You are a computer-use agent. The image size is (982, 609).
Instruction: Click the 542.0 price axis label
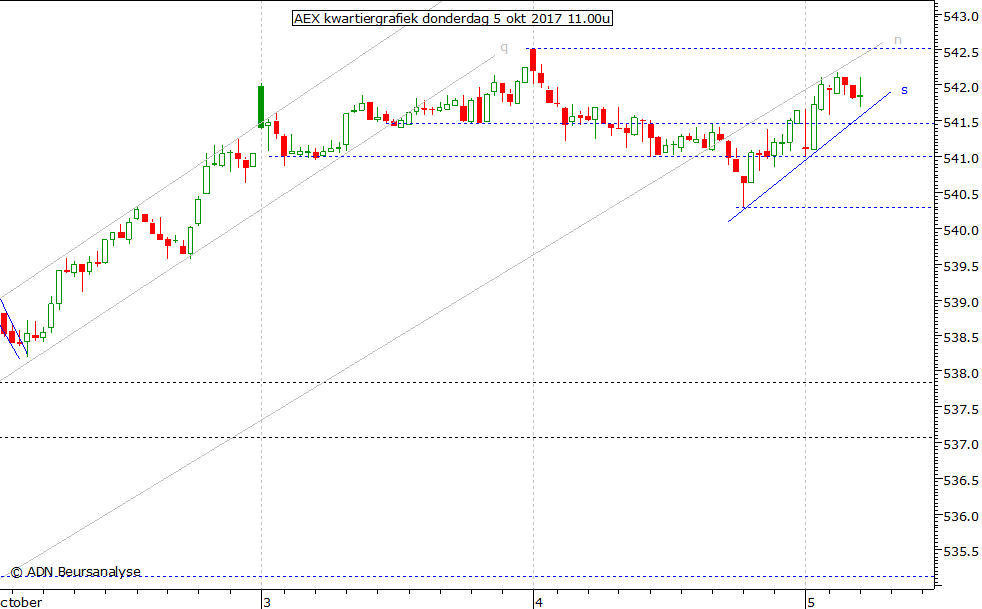point(961,88)
